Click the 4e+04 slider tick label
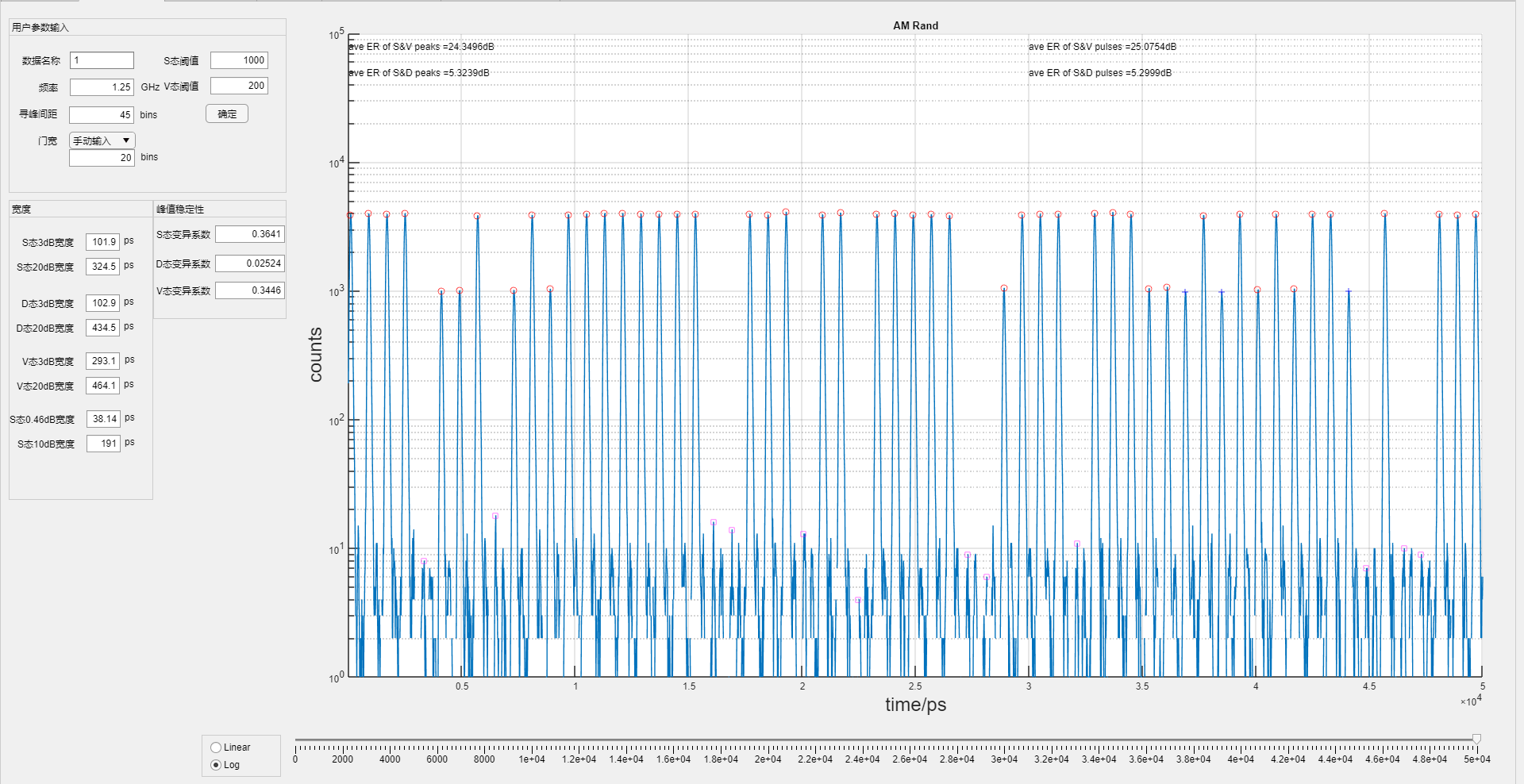Viewport: 1524px width, 784px height. [1241, 759]
